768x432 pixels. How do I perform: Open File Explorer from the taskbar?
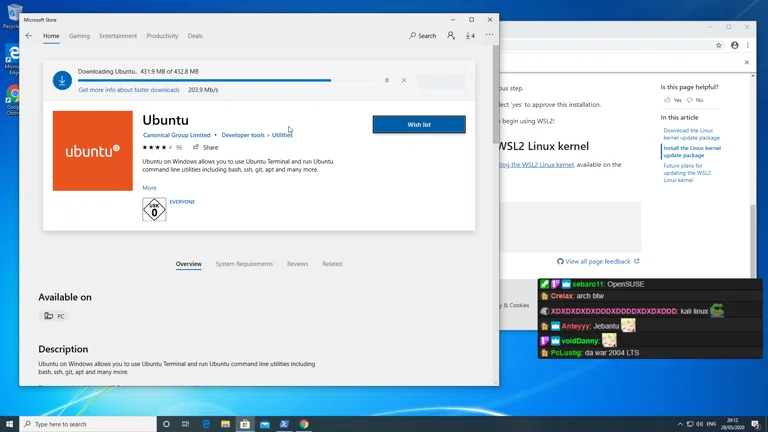225,424
